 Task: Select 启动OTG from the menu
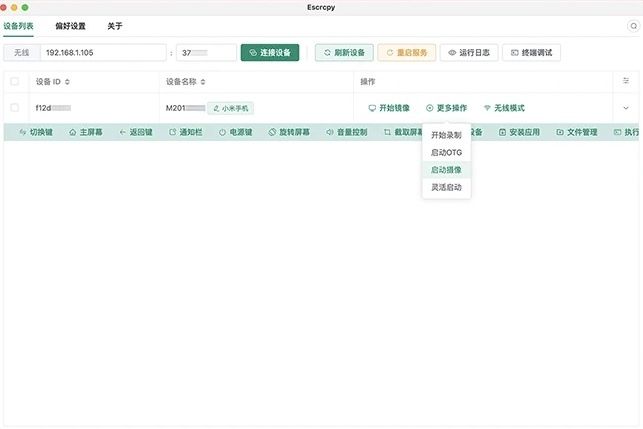pyautogui.click(x=446, y=153)
